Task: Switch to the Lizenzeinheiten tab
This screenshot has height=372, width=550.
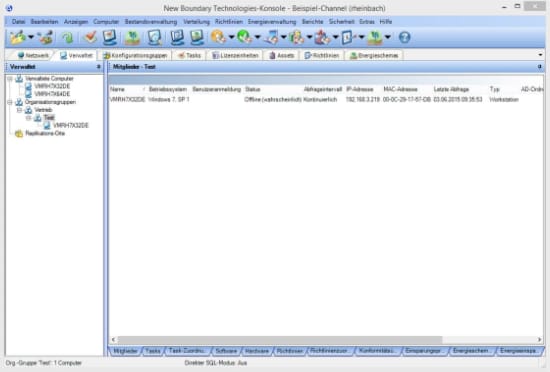Action: (236, 55)
